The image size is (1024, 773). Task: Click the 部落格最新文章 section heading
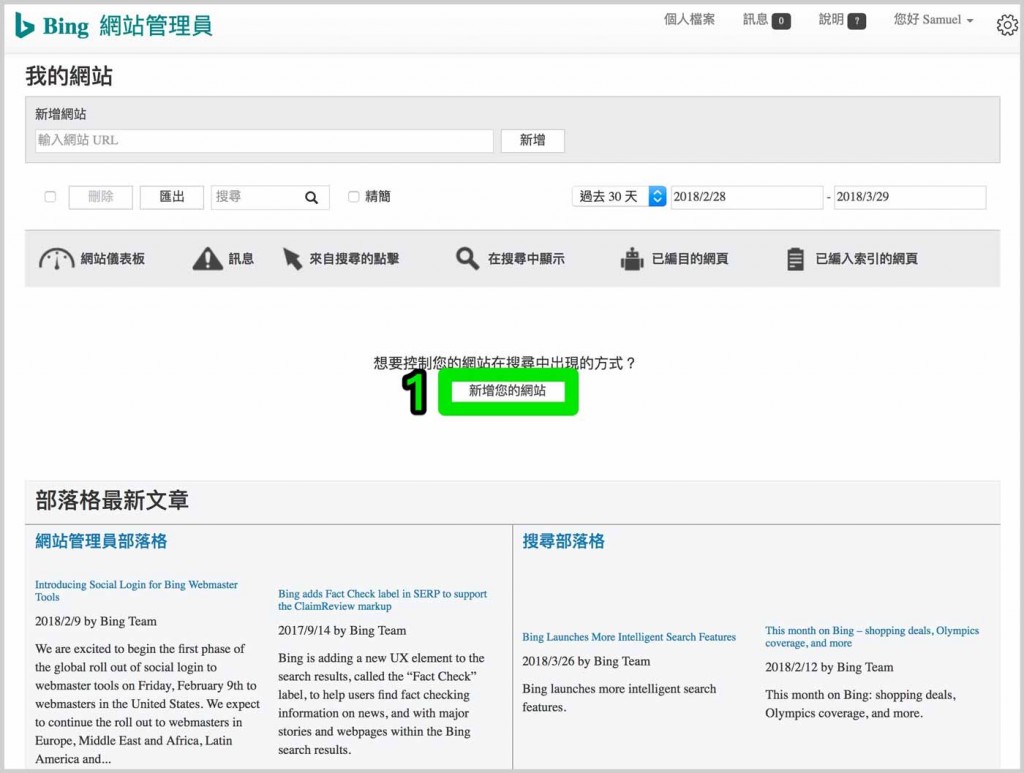pyautogui.click(x=112, y=501)
